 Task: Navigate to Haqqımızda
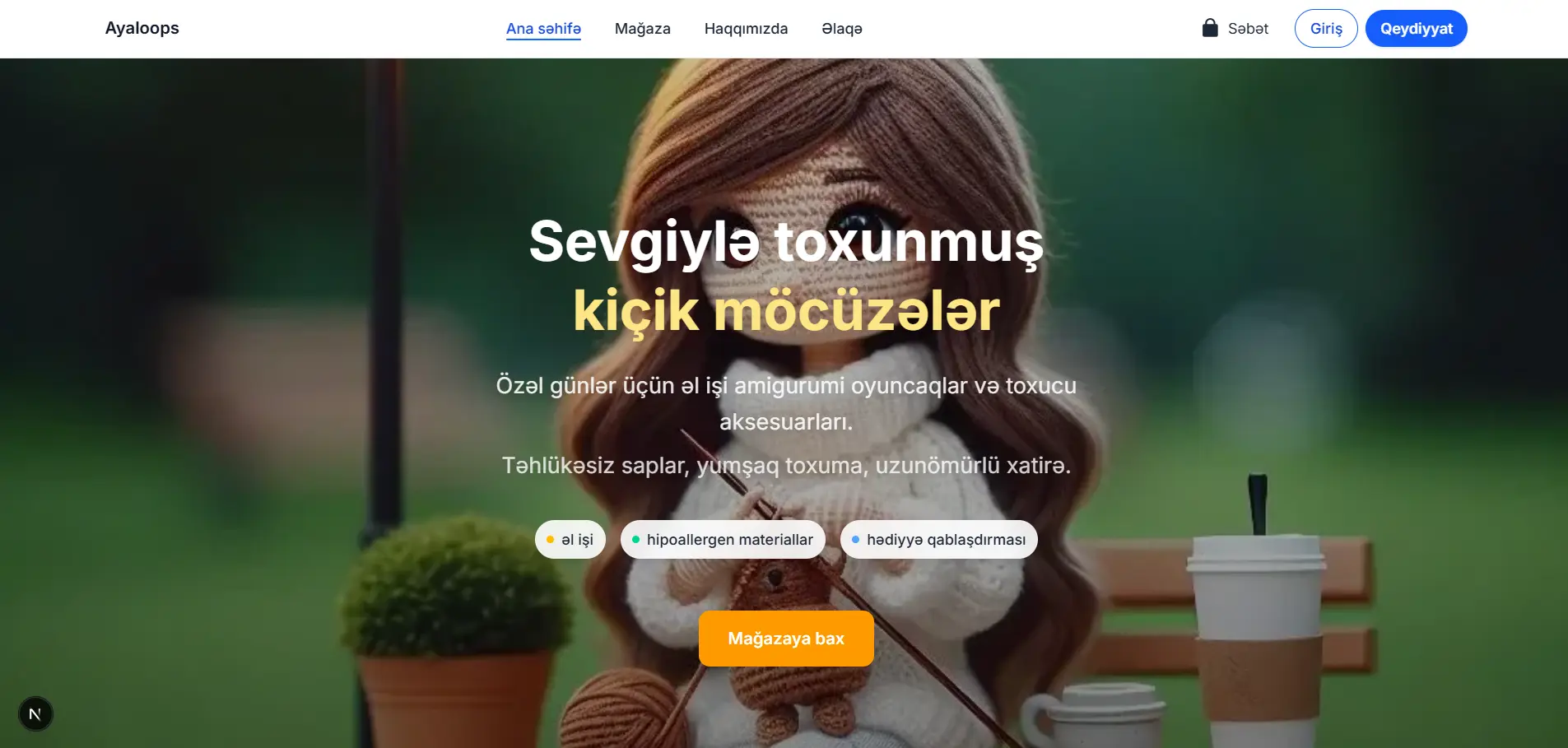pos(746,29)
